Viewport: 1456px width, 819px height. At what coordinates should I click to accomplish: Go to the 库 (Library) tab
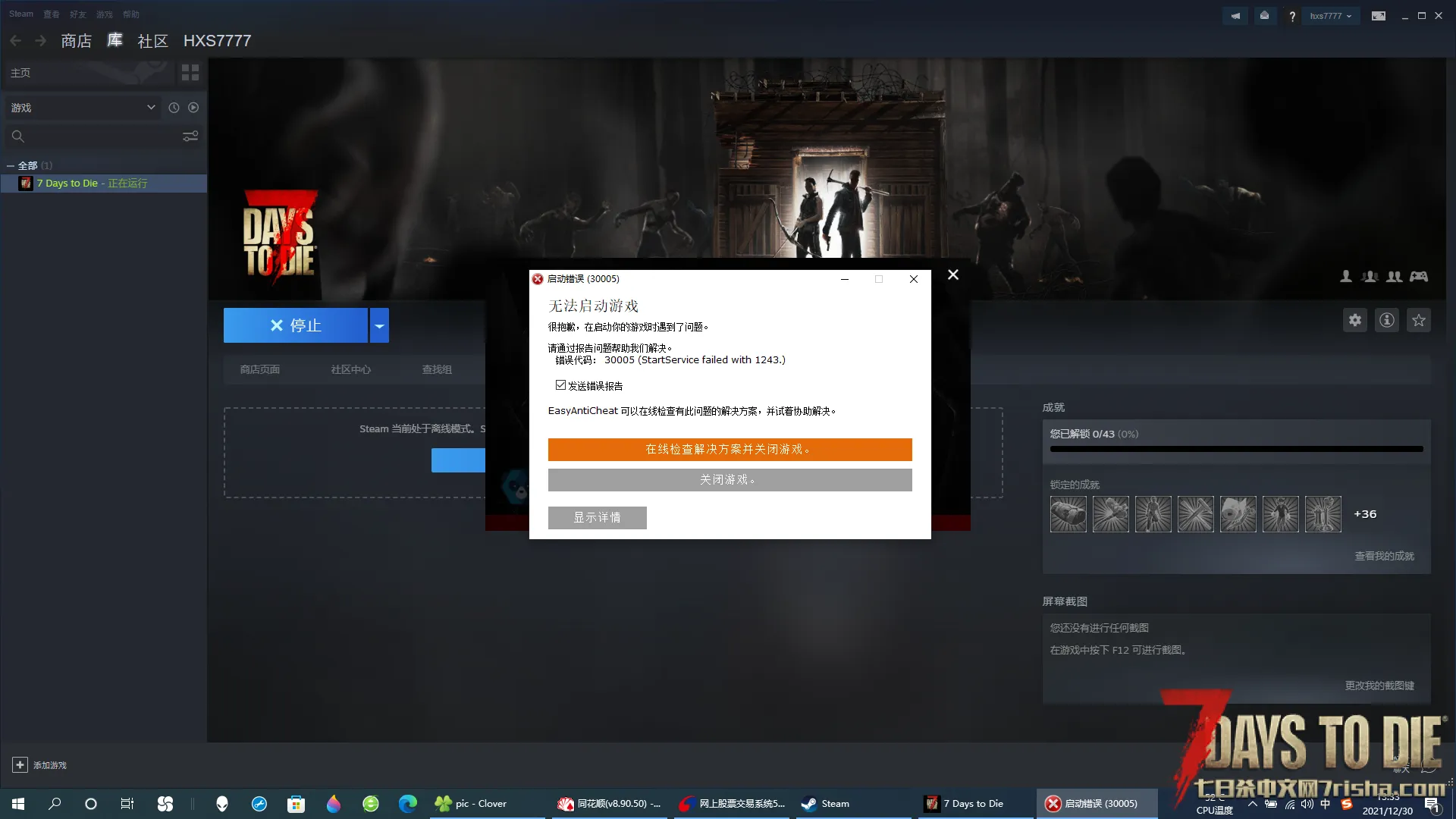(x=115, y=40)
